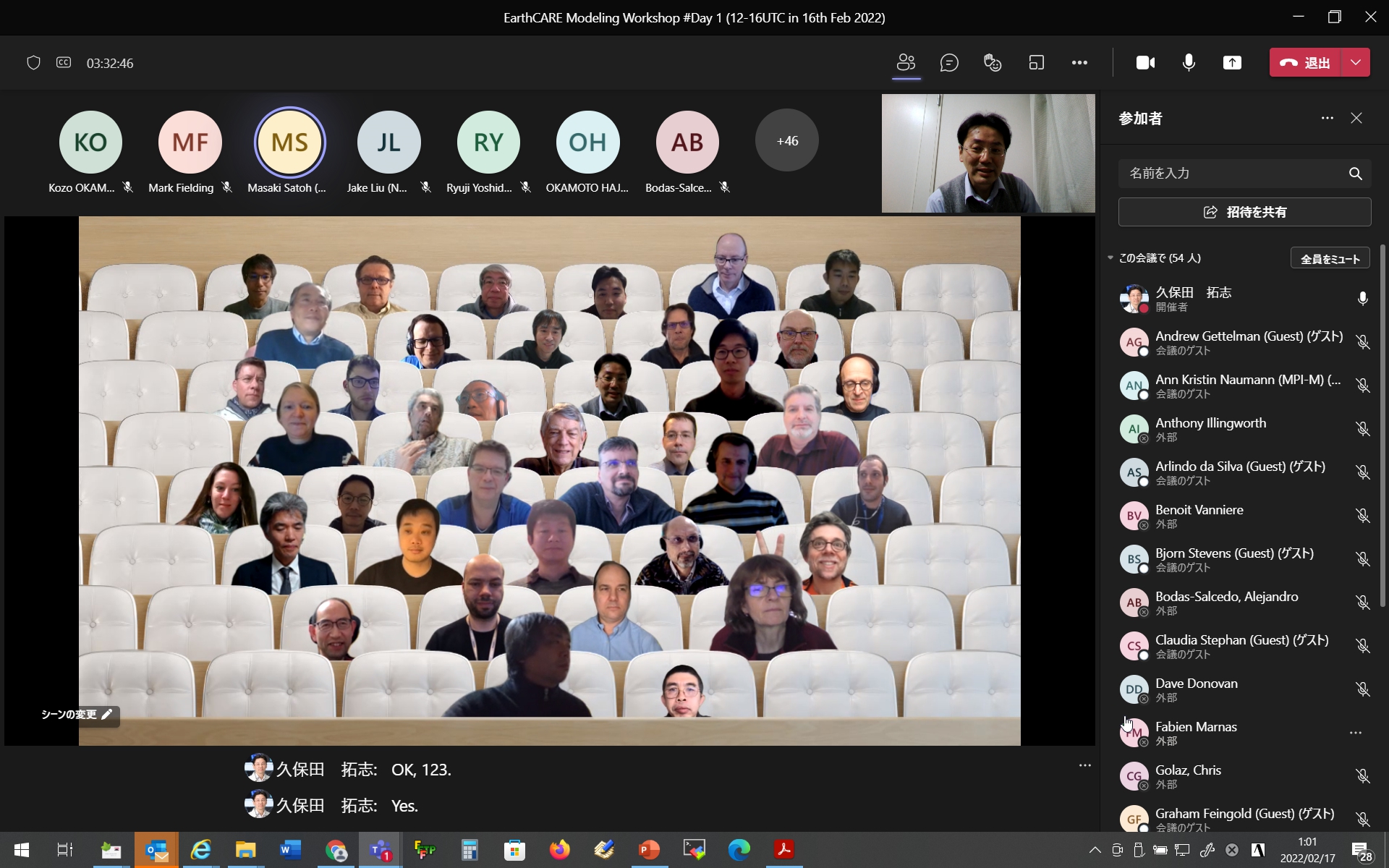Screen dimensions: 1389x868
Task: Mute toggle for Andrew Gettelman
Action: point(1363,342)
